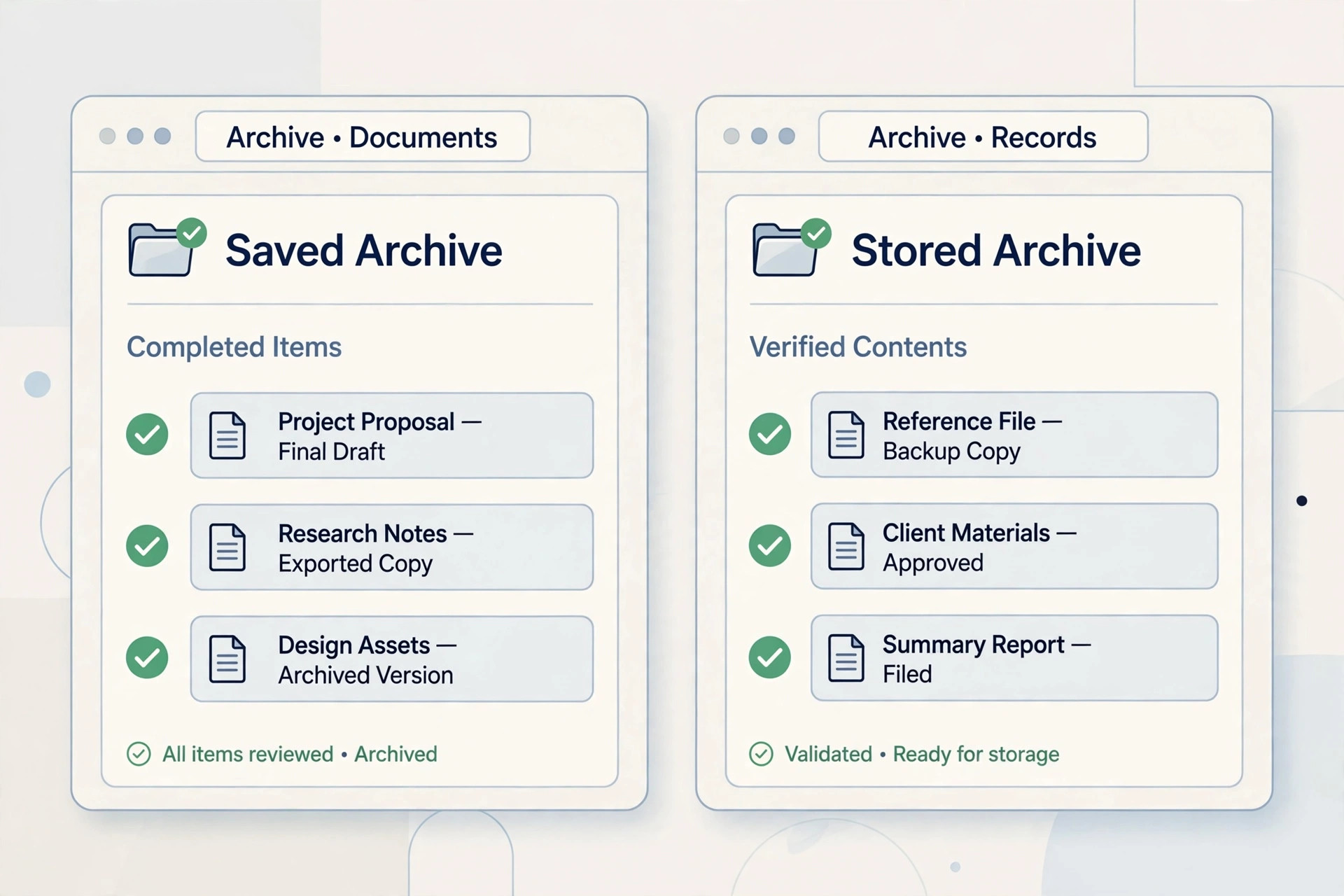Click document icon in Design Assets row
Viewport: 1344px width, 896px height.
pos(227,659)
